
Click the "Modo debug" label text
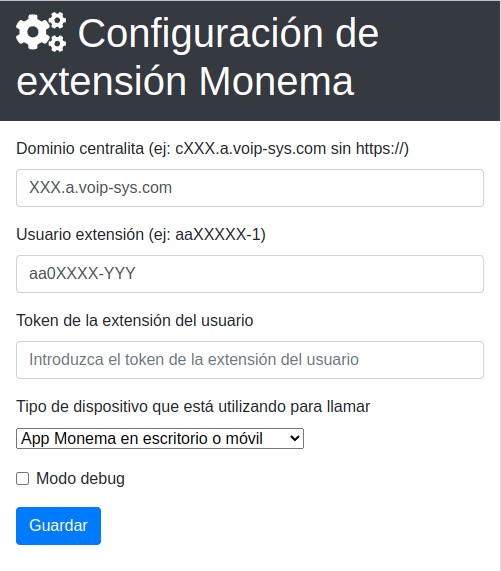pos(80,479)
